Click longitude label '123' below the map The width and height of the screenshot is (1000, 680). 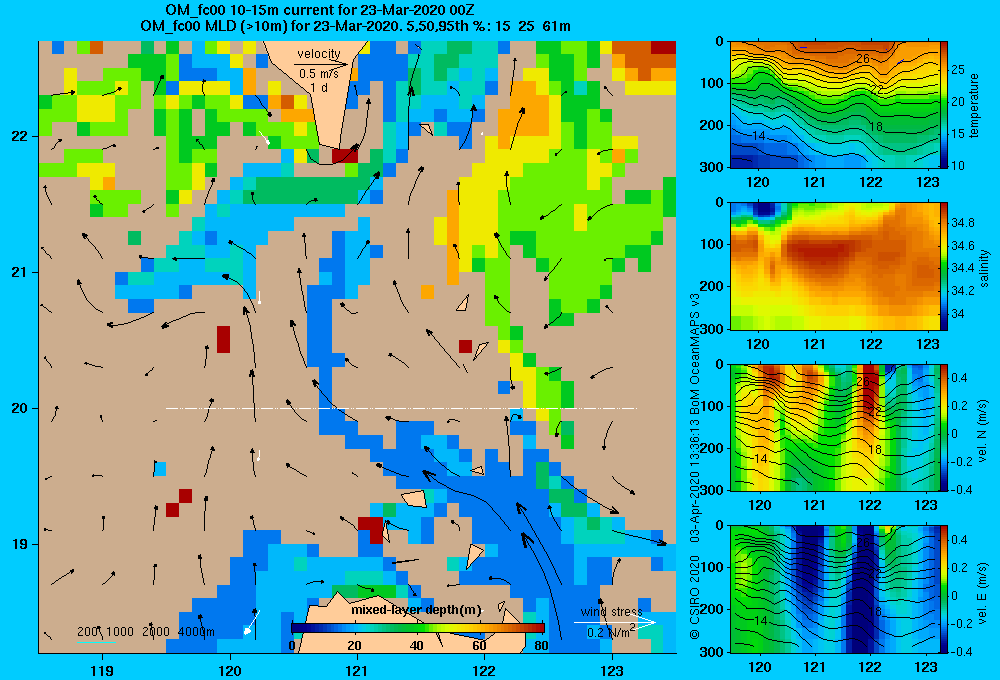[612, 670]
